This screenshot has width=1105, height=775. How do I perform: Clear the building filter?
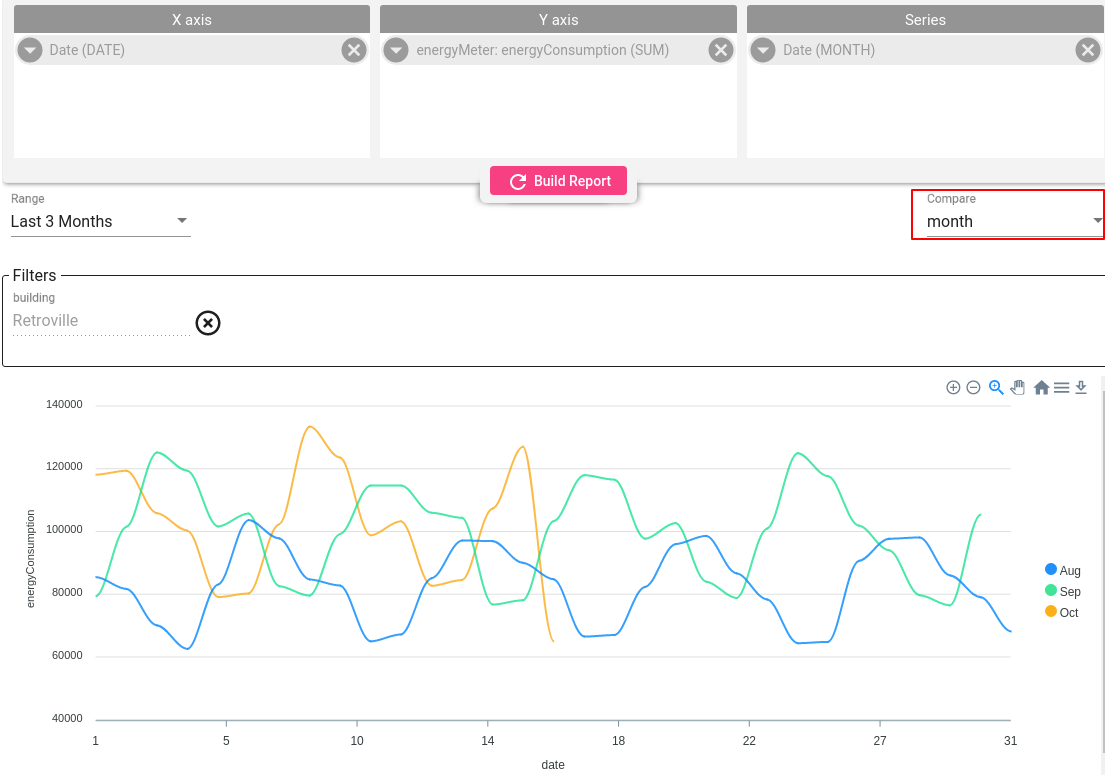click(208, 323)
